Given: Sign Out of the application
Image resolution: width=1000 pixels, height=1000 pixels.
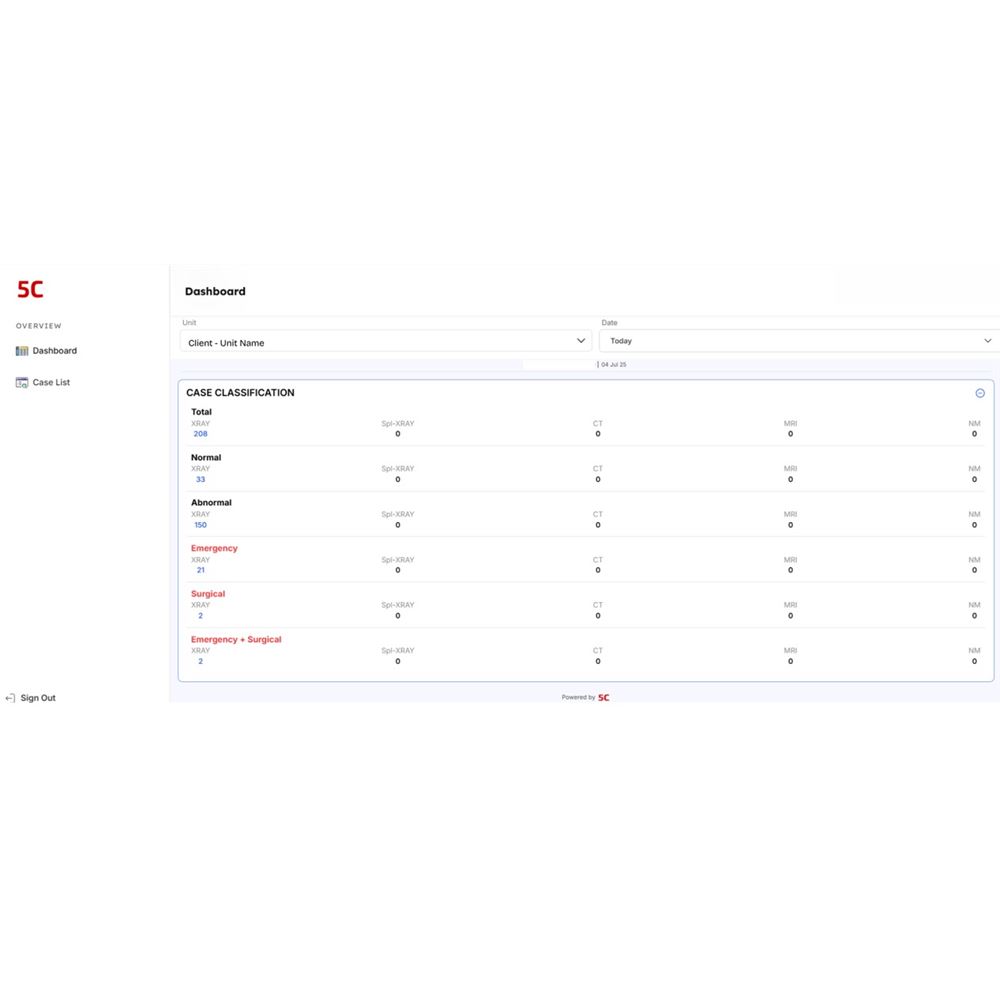Looking at the screenshot, I should pos(38,698).
